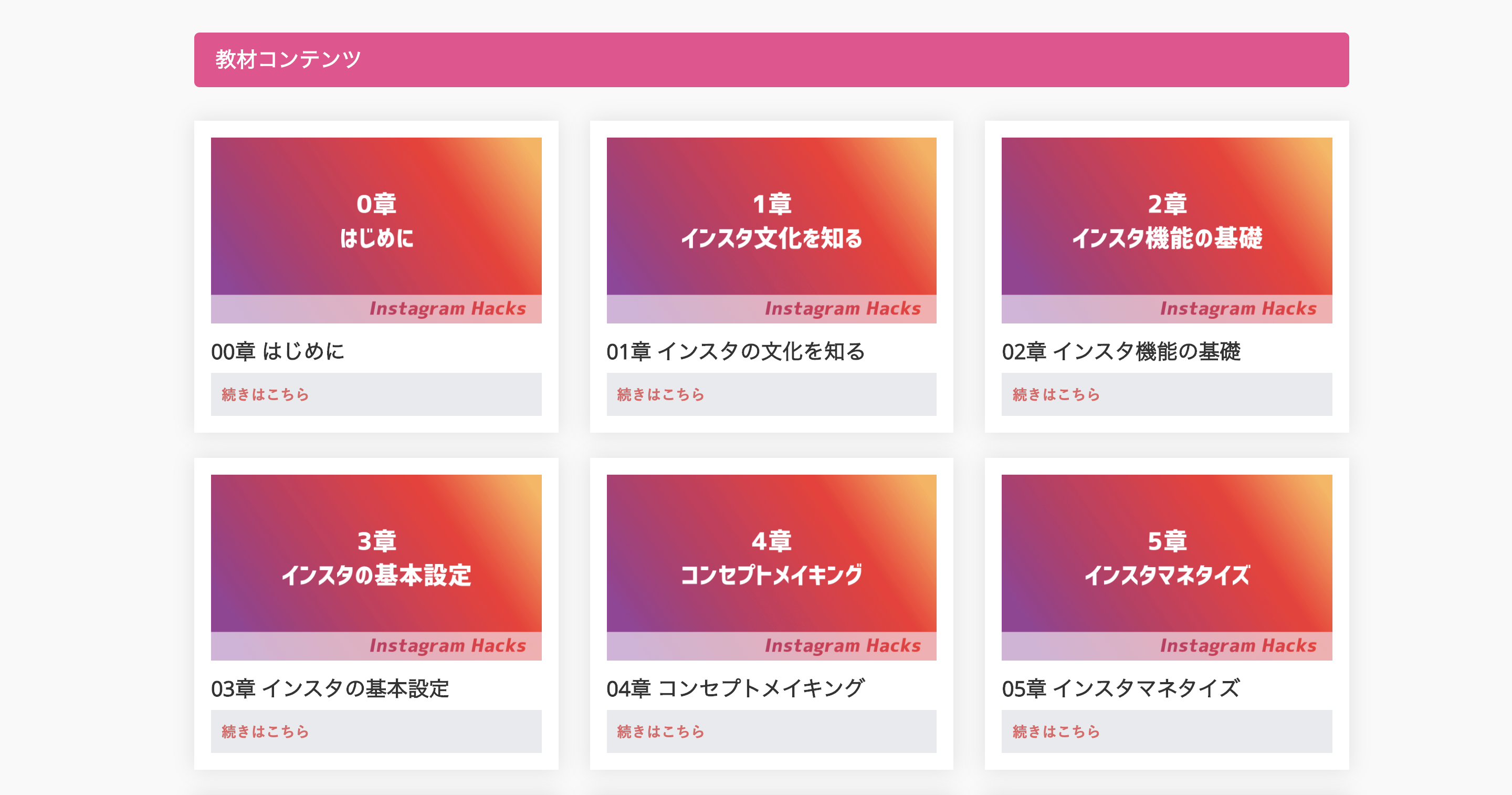Click Instagram Hacks label on 0章 image
The image size is (1512, 795).
[447, 309]
